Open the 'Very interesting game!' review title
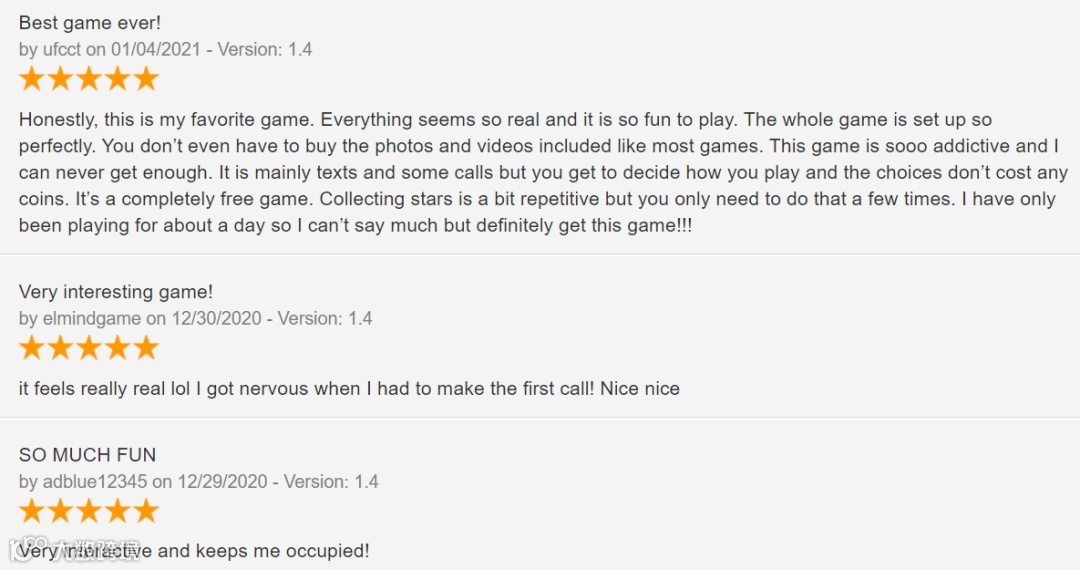The width and height of the screenshot is (1080, 570). [116, 292]
